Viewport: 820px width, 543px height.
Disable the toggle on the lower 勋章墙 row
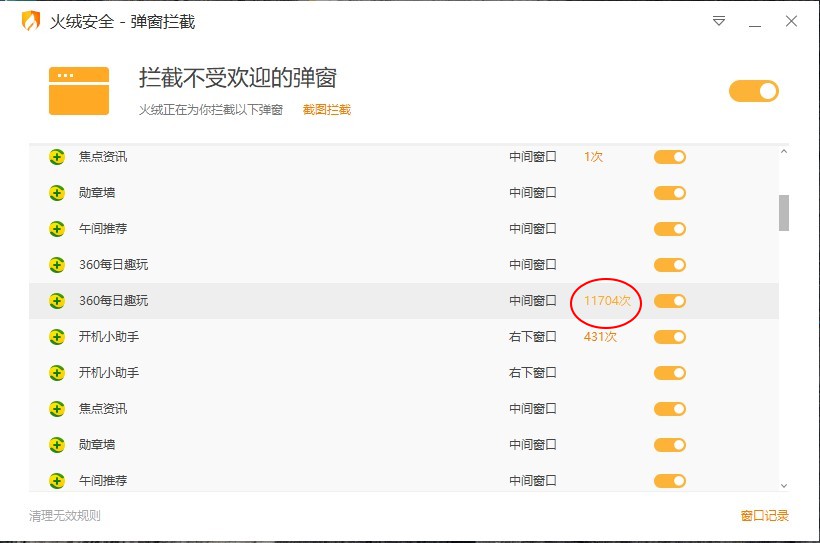click(669, 445)
